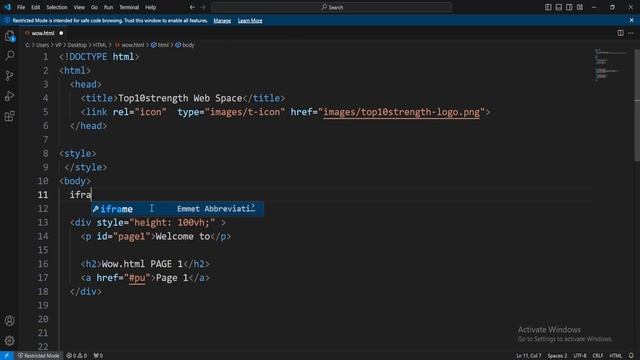Open the Manage gear settings icon
This screenshot has width=640, height=360.
9,340
